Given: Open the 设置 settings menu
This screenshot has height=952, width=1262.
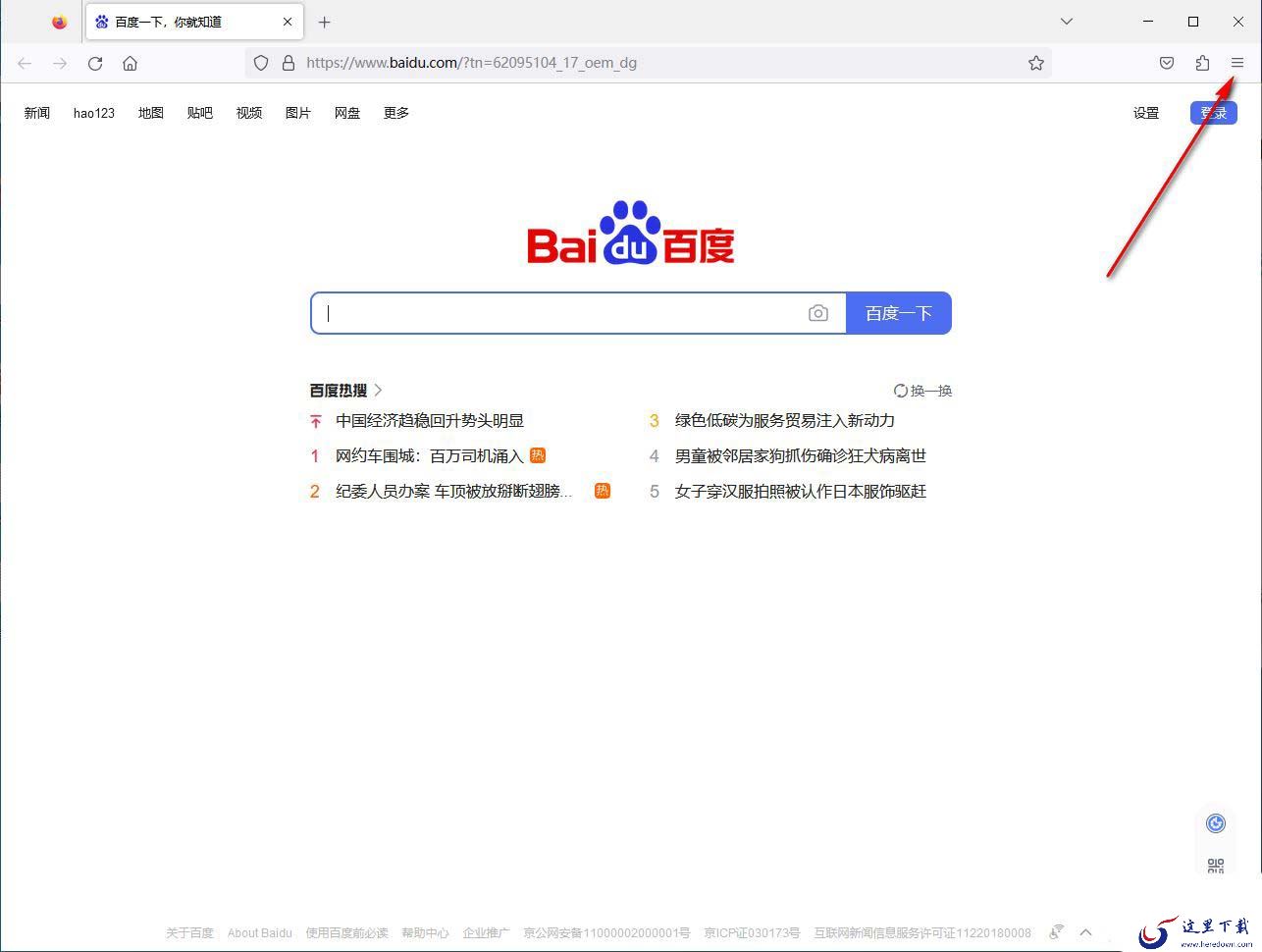Looking at the screenshot, I should [x=1146, y=113].
